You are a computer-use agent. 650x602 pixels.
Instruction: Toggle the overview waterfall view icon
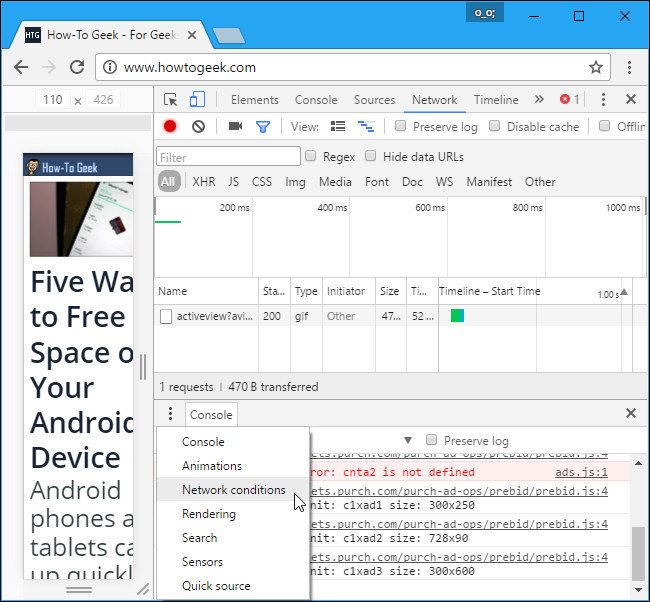click(x=366, y=126)
